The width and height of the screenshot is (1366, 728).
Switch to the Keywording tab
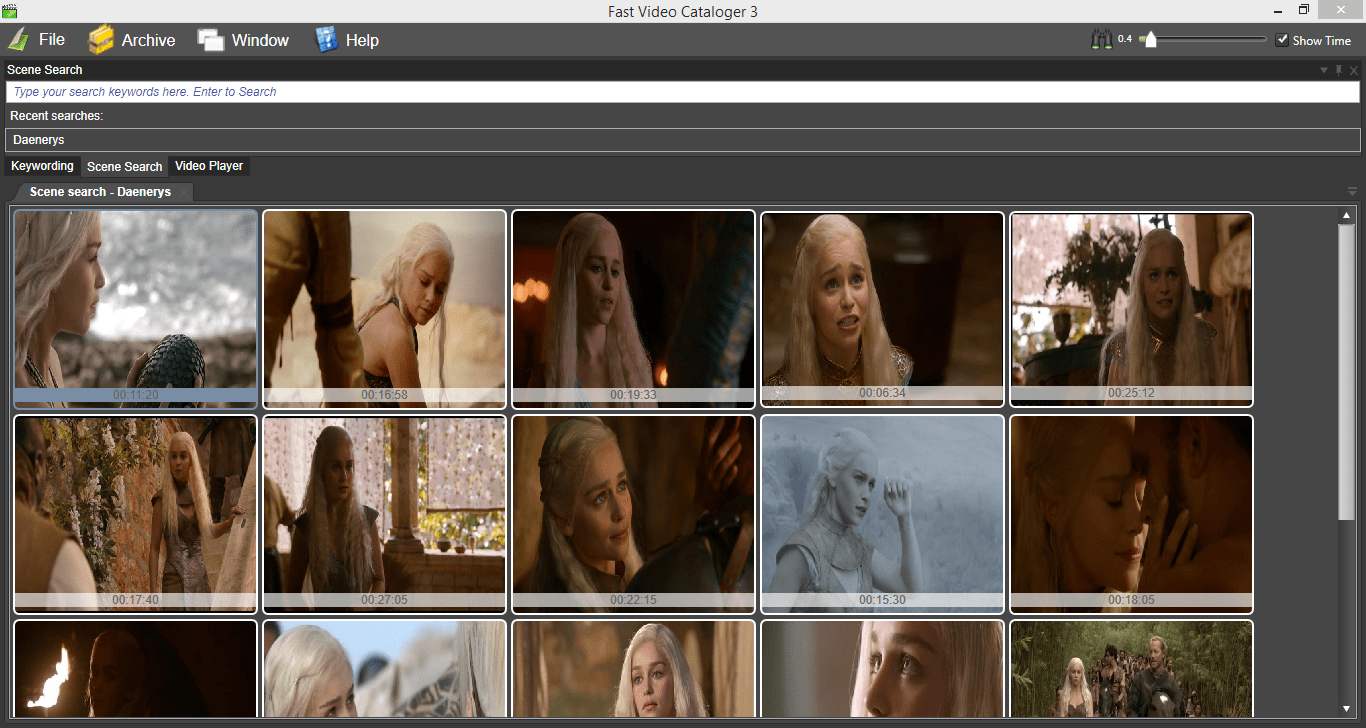click(x=42, y=166)
